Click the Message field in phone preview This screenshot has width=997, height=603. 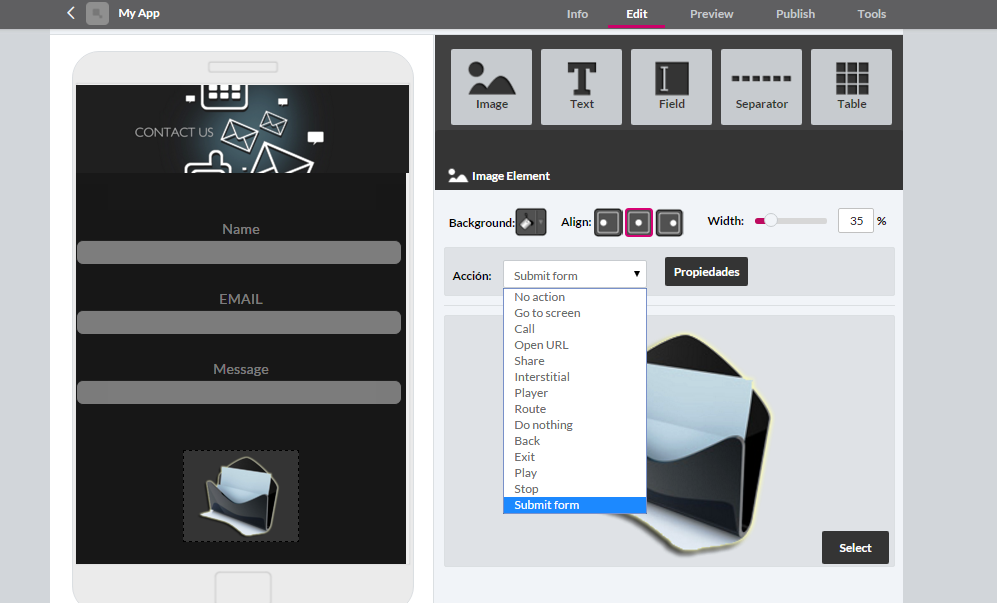[239, 392]
